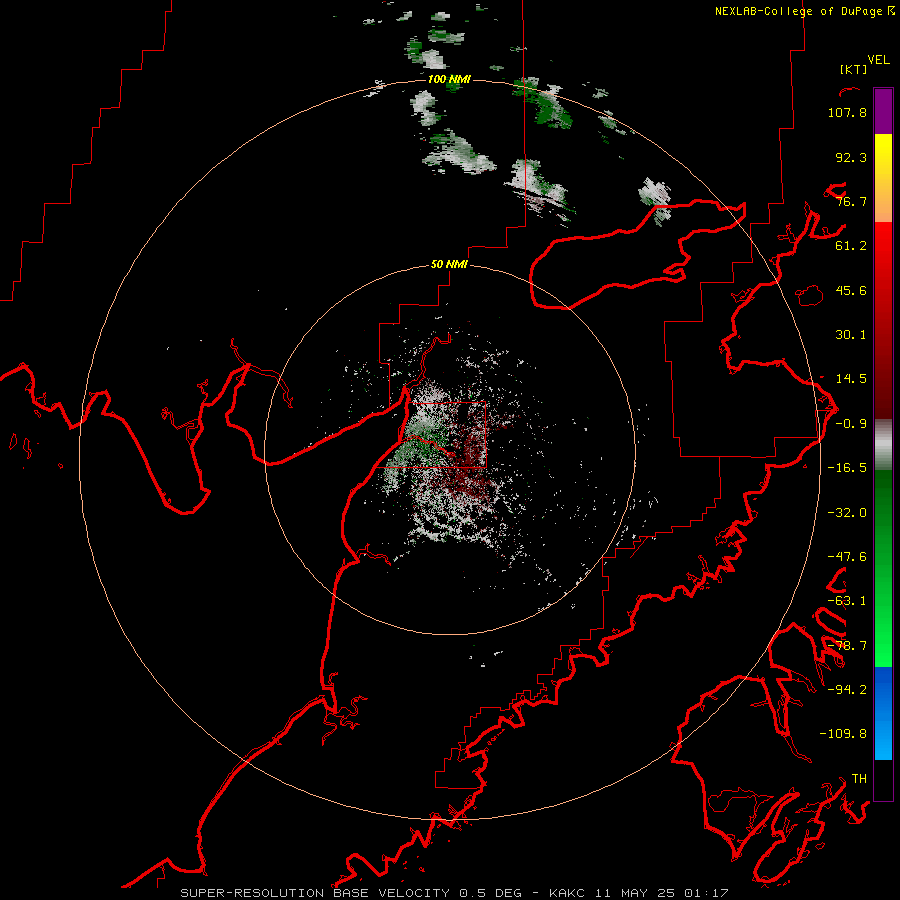This screenshot has width=900, height=900.
Task: Click the -94.2 velocity scale value
Action: point(847,689)
